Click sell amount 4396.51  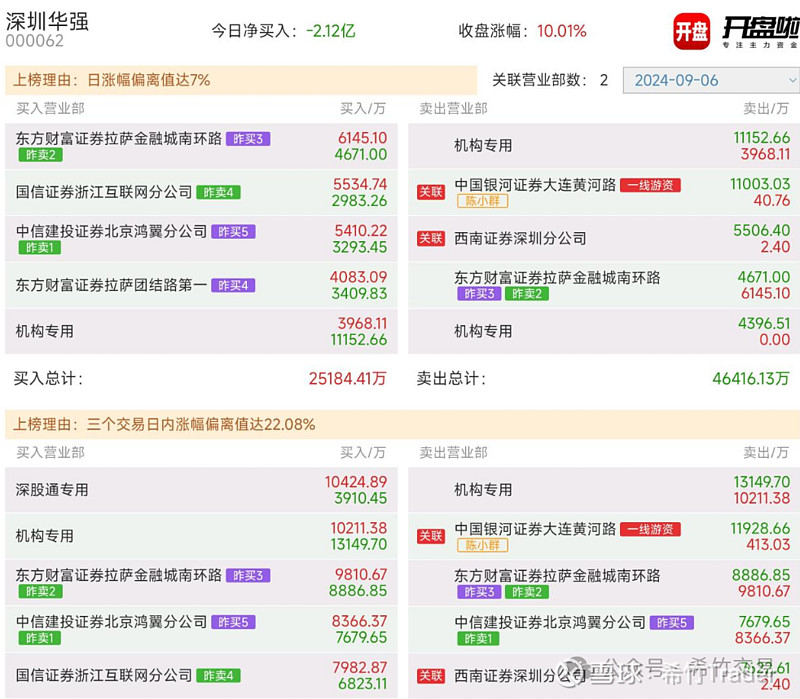tap(764, 323)
